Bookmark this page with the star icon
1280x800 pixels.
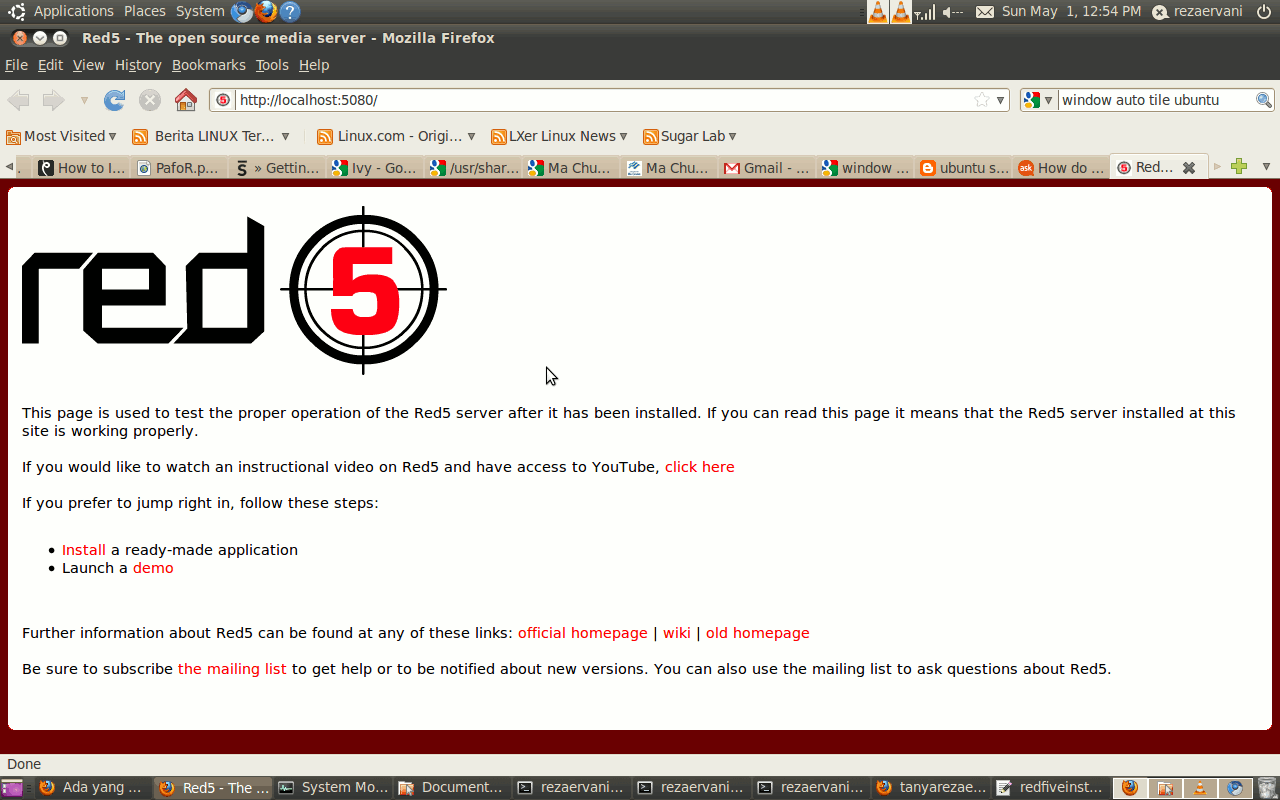(982, 100)
